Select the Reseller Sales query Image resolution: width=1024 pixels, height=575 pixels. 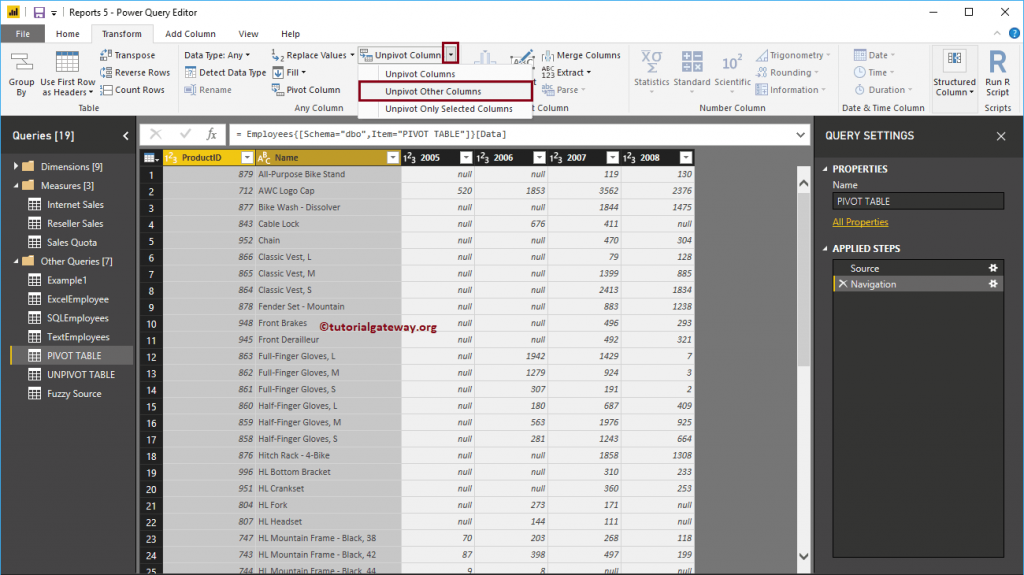click(75, 223)
